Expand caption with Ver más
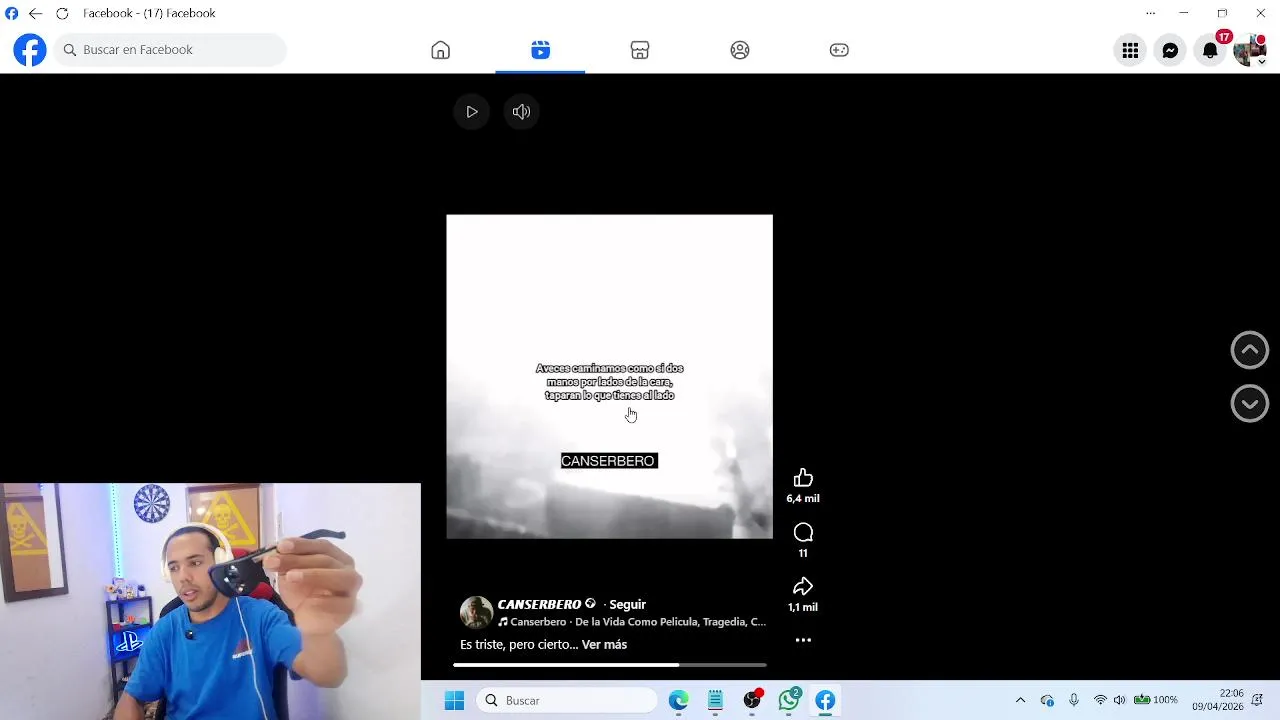 point(604,645)
